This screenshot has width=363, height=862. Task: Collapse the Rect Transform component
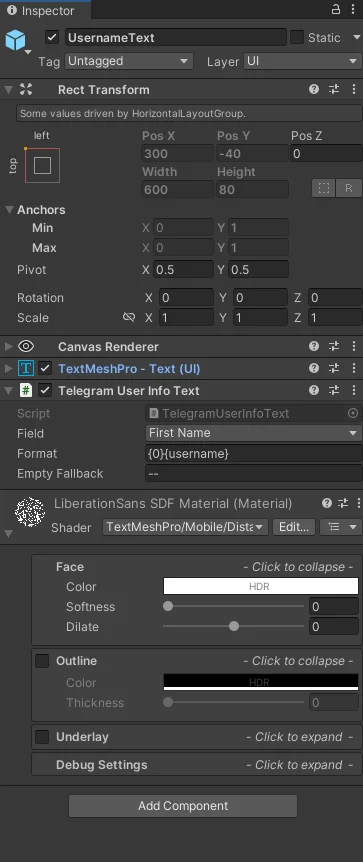(8, 89)
